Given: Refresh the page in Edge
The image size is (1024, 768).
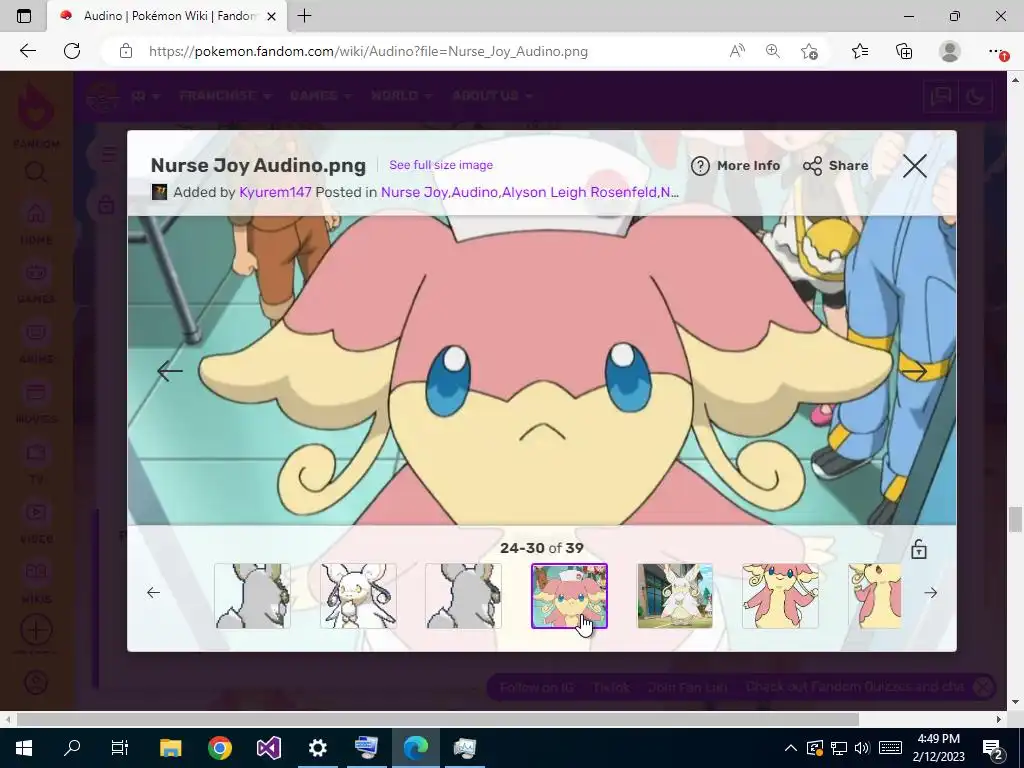Looking at the screenshot, I should click(72, 51).
